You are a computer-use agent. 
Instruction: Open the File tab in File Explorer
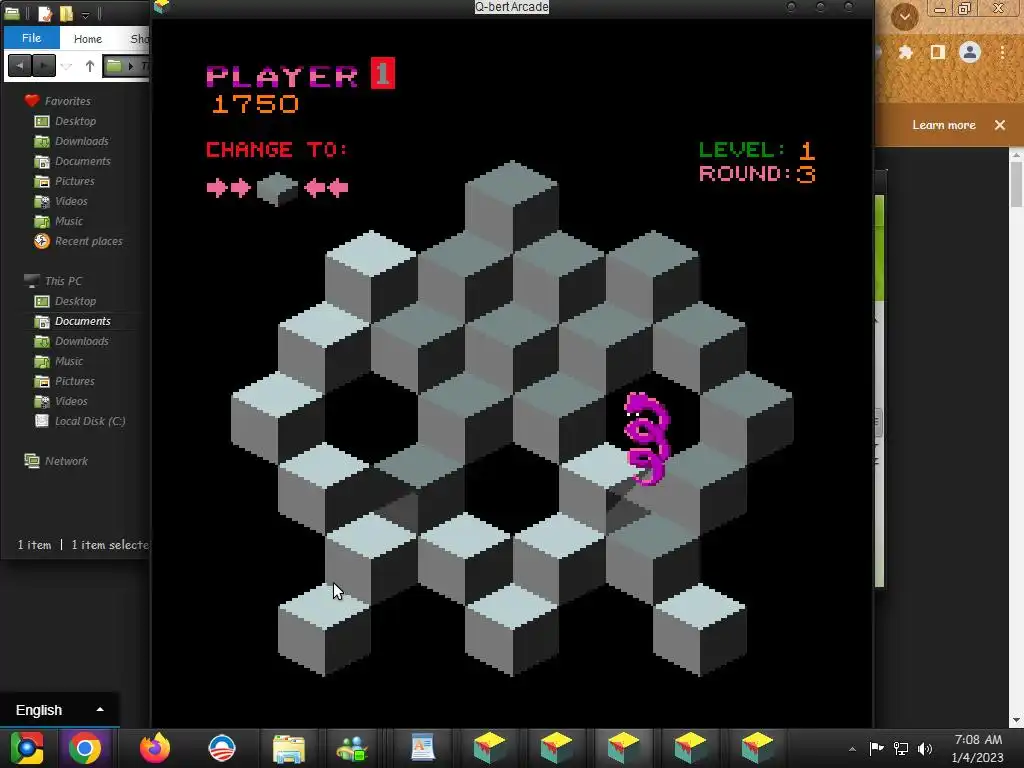pos(31,38)
